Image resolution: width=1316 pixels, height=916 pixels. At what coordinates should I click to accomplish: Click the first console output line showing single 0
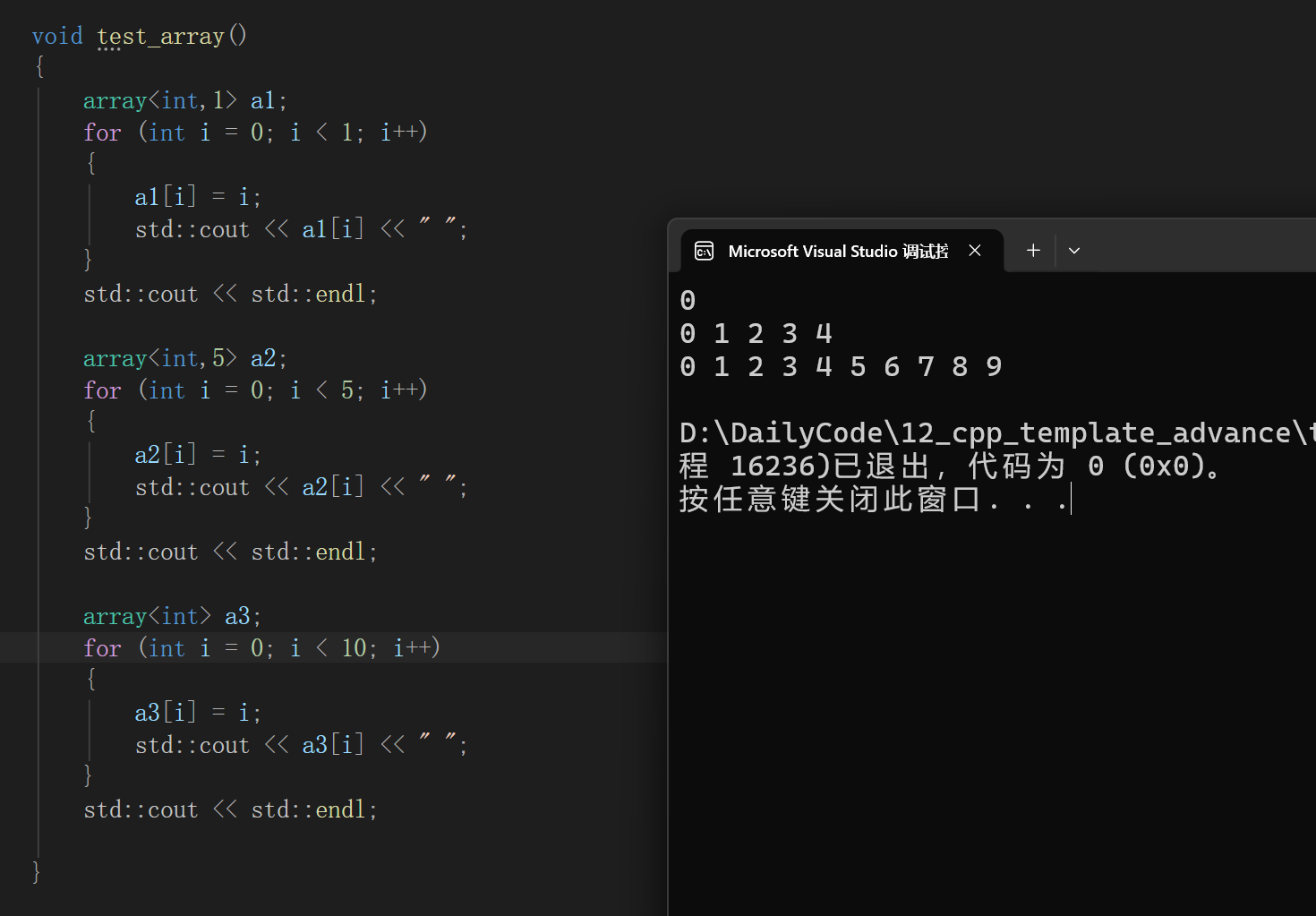[x=688, y=301]
